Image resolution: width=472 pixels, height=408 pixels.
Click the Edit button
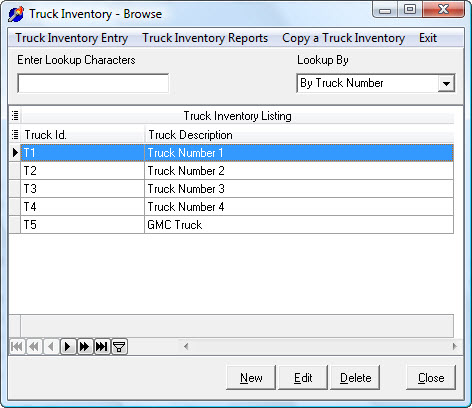point(303,377)
